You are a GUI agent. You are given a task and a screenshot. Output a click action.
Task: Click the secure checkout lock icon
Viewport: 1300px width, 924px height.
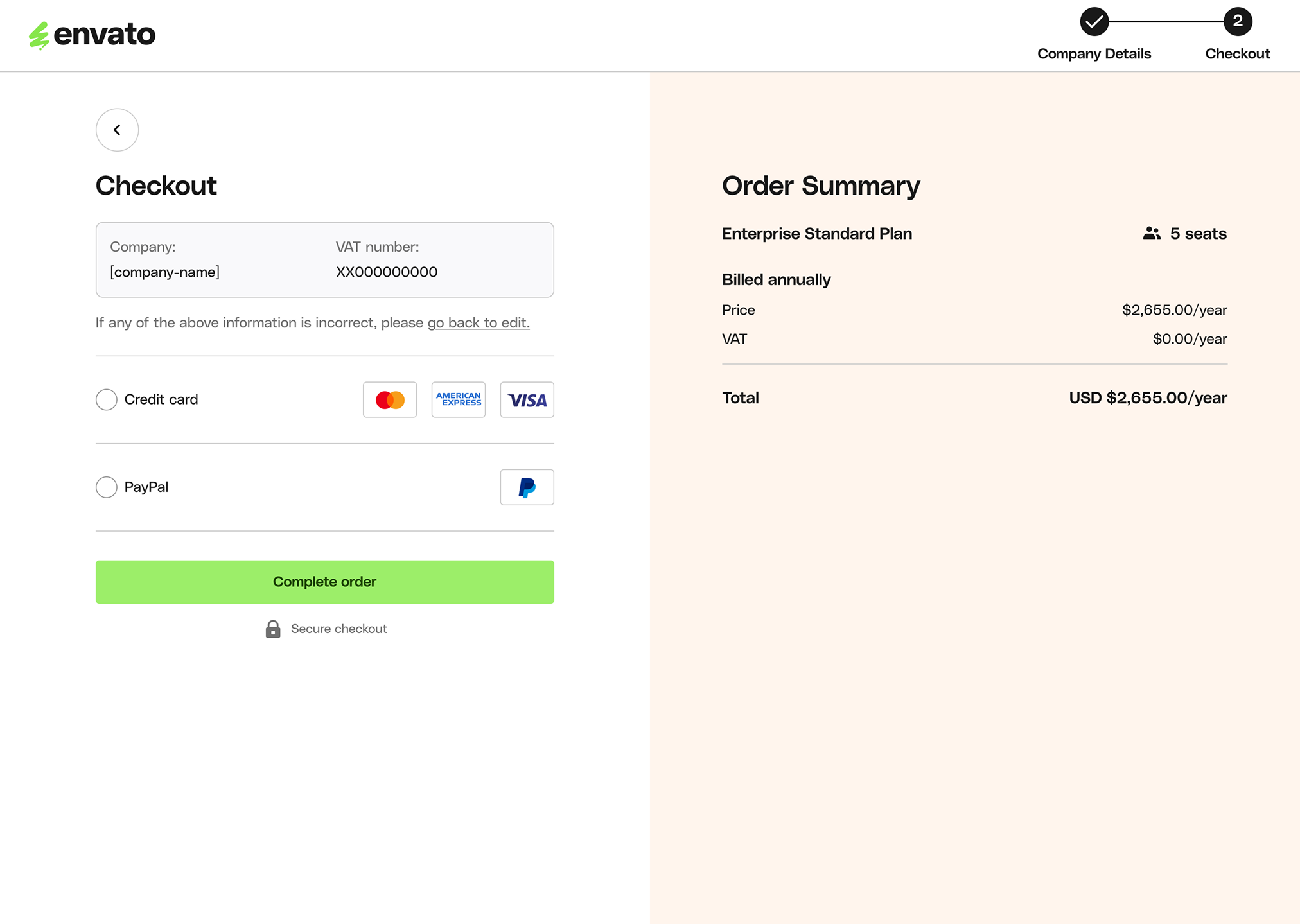tap(273, 629)
